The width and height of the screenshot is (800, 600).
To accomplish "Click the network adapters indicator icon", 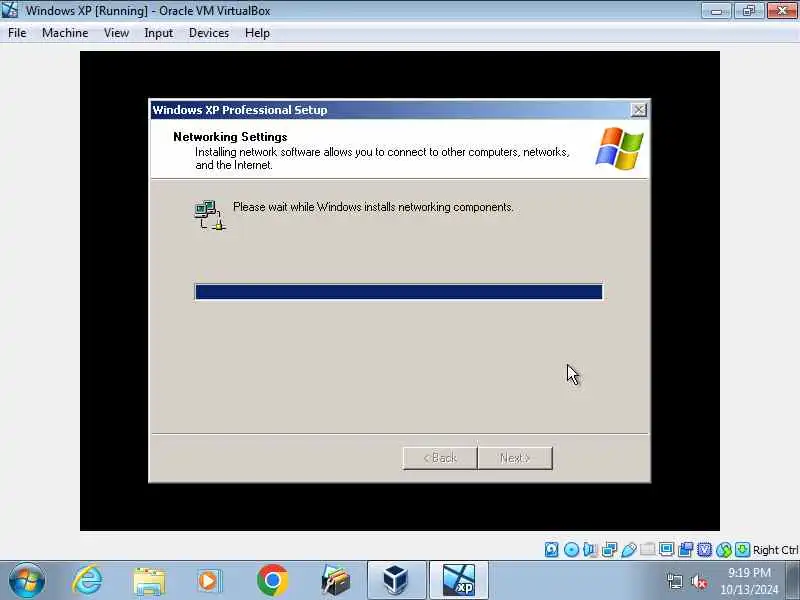I will point(609,549).
